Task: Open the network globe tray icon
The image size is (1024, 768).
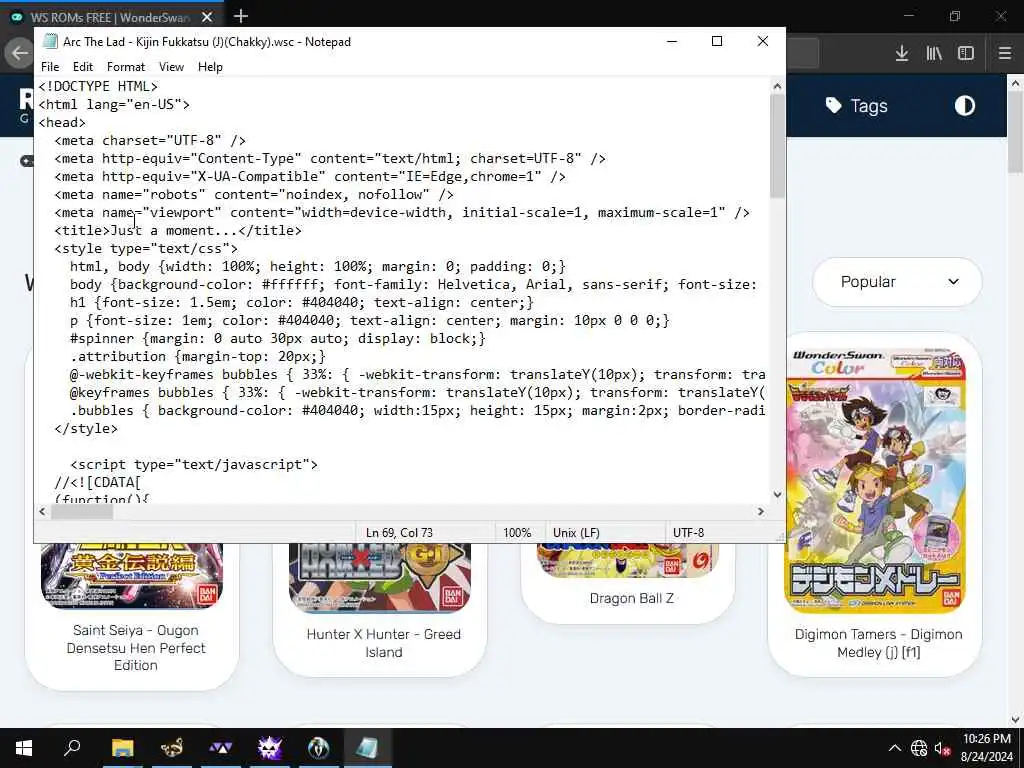Action: point(919,748)
